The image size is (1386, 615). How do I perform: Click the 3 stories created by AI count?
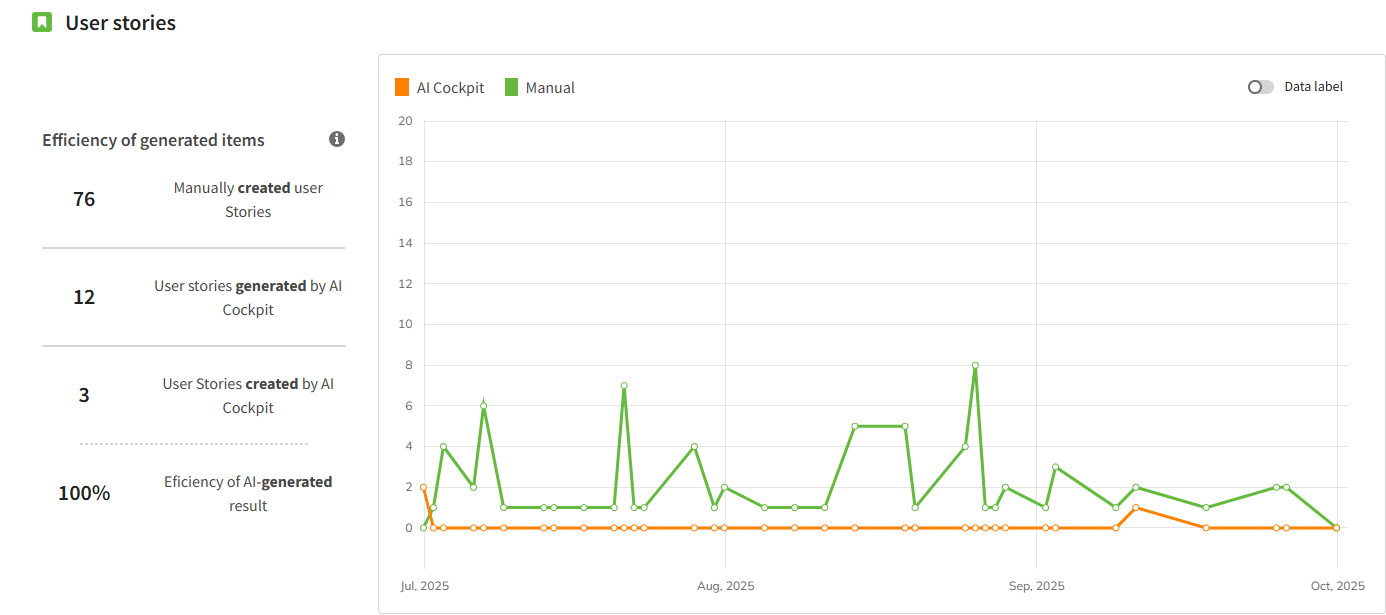(84, 395)
